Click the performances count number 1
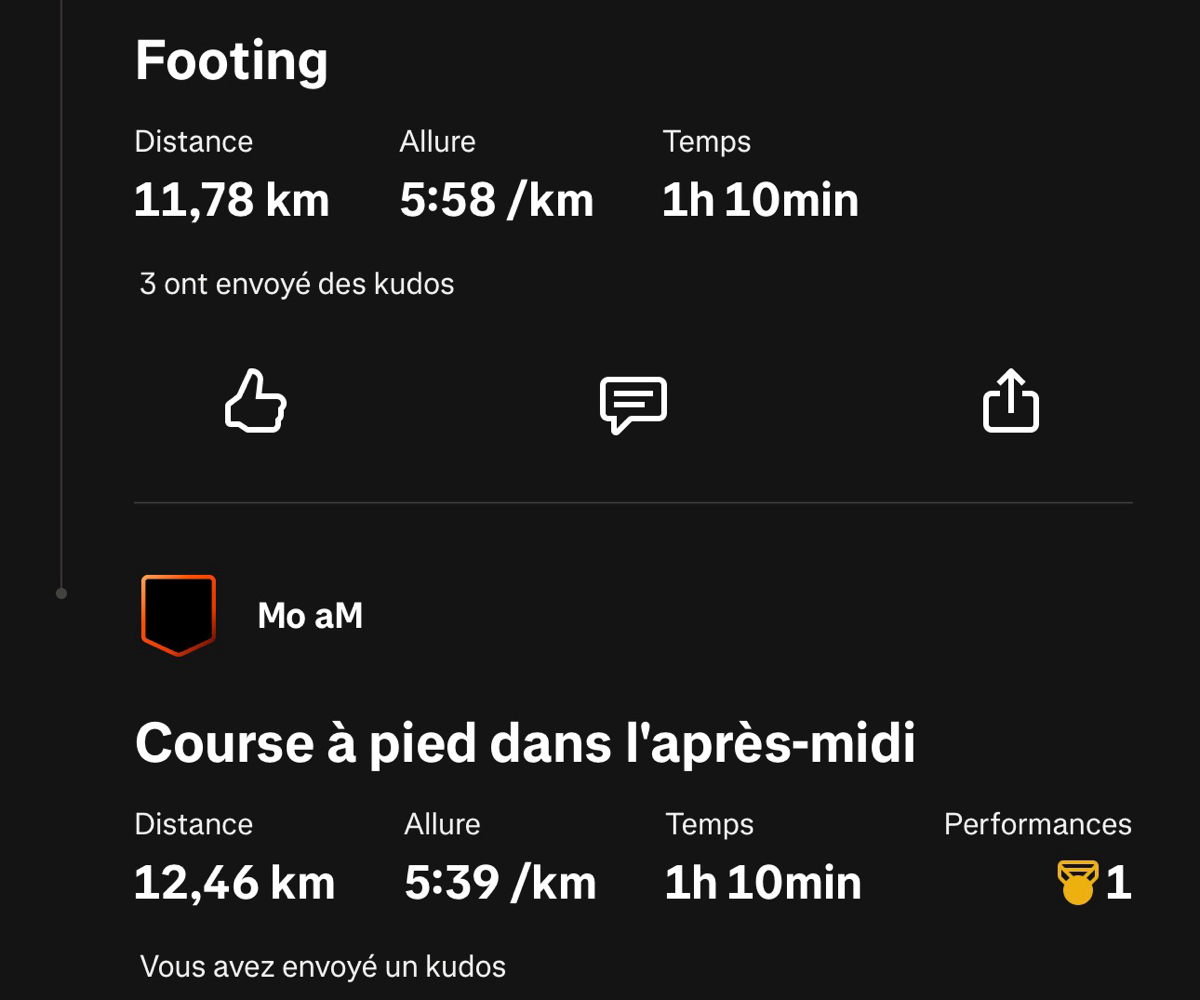 (1118, 883)
